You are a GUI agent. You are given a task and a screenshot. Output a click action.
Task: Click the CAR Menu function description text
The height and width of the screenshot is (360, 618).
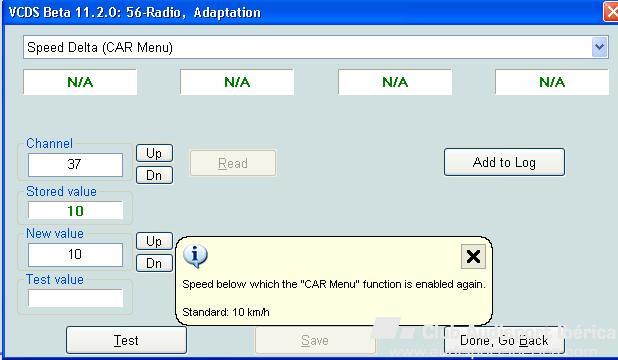[x=334, y=284]
